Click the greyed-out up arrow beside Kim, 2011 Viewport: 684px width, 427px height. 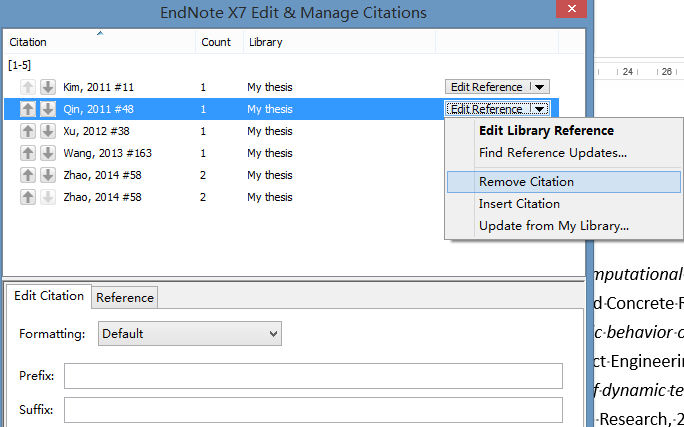coord(27,87)
